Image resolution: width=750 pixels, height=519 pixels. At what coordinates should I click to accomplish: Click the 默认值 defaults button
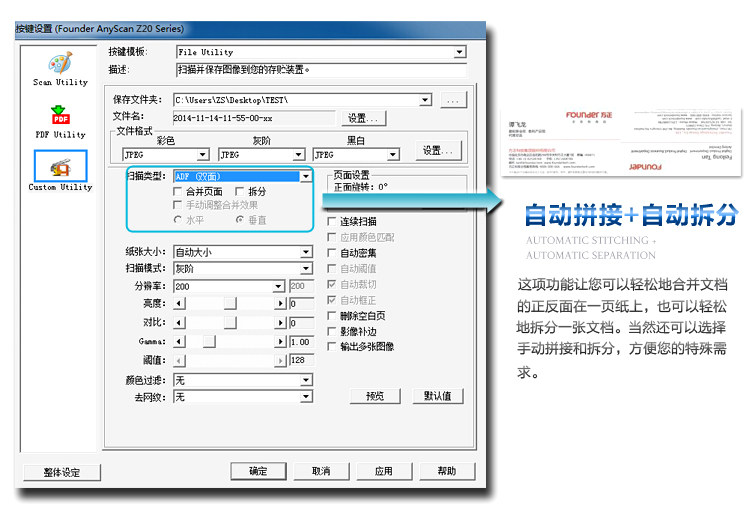coord(438,396)
